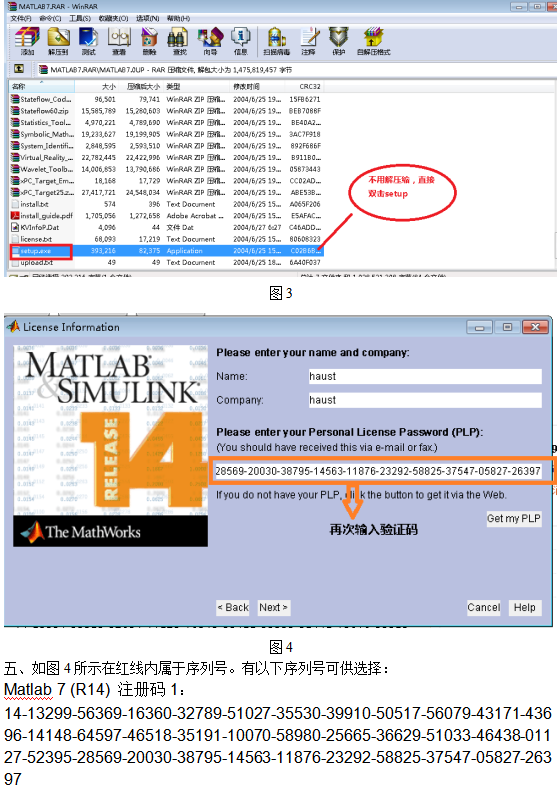Select the xPC_Target_Em... archive icon
The height and width of the screenshot is (790, 558).
point(16,181)
